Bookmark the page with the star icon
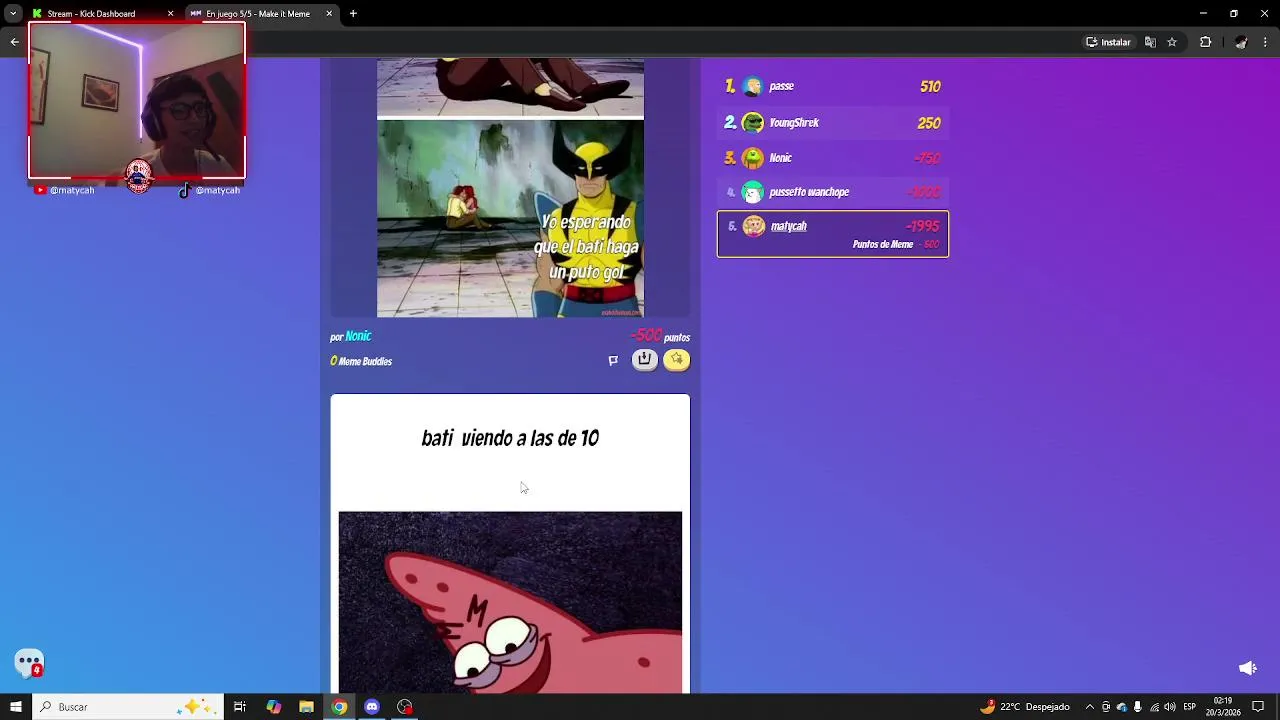This screenshot has height=720, width=1280. click(1172, 42)
